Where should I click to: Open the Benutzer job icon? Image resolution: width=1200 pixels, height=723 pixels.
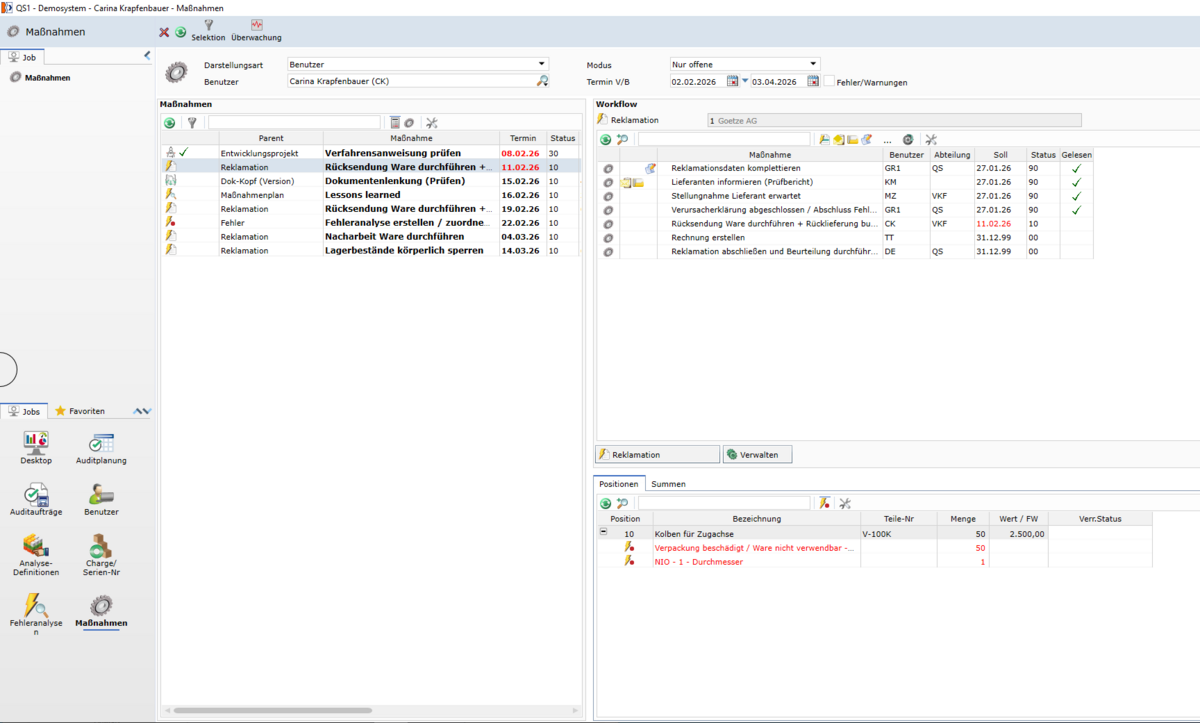[101, 499]
